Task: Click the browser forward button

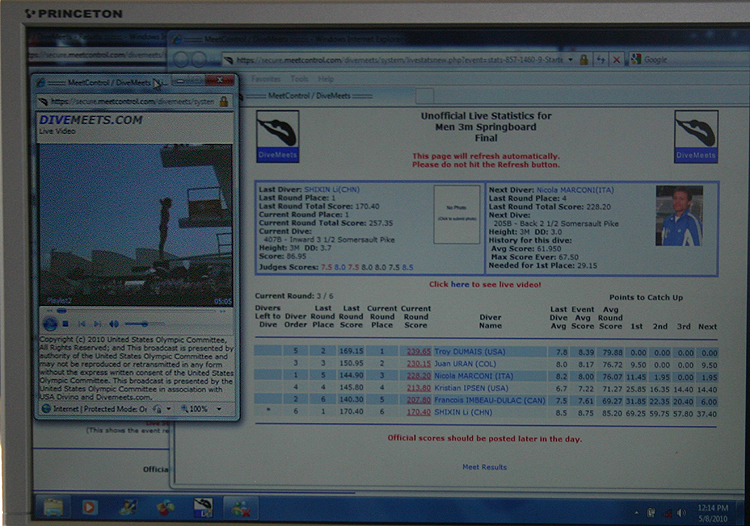Action: [x=200, y=60]
